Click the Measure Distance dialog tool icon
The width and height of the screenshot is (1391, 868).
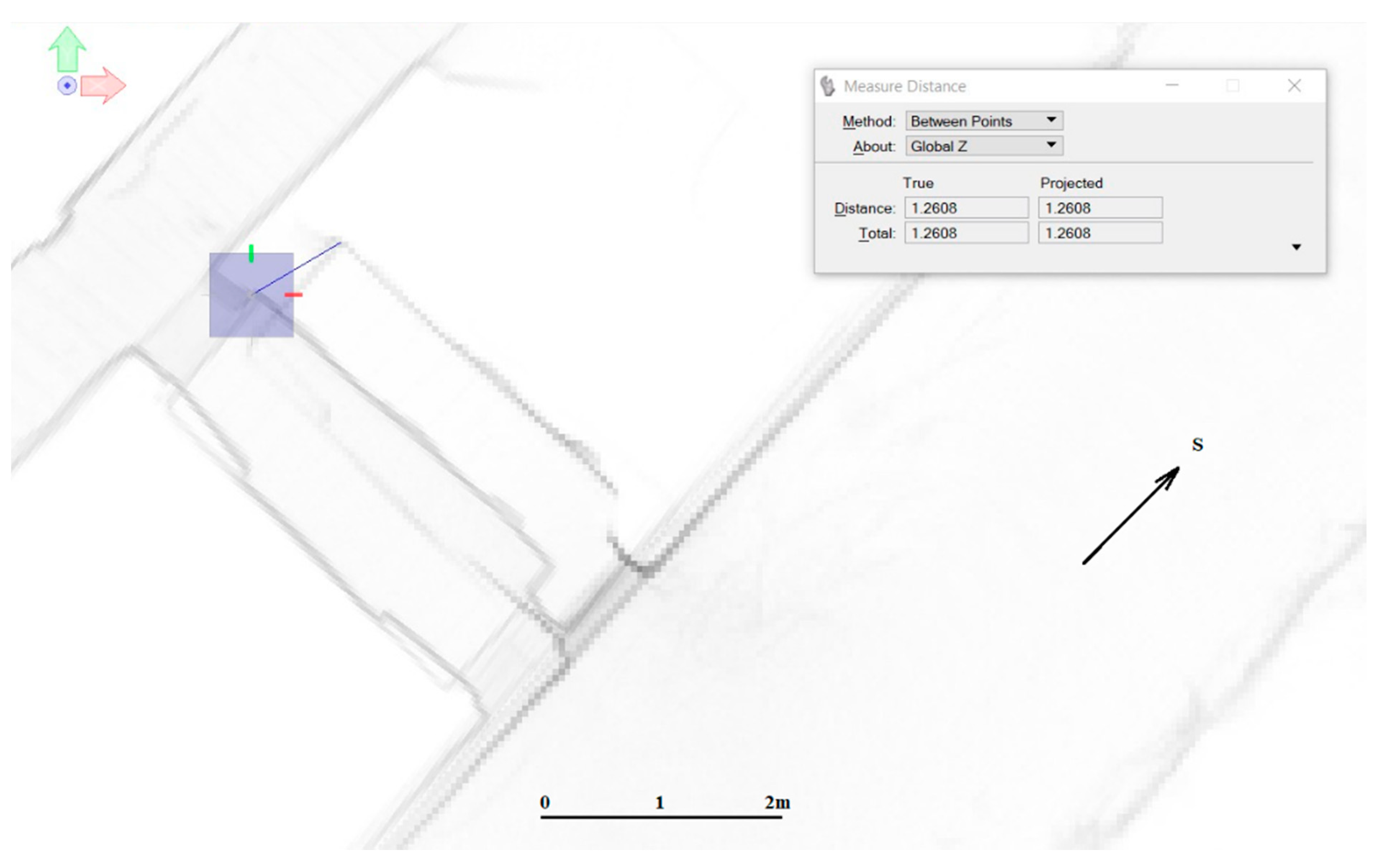pyautogui.click(x=827, y=86)
